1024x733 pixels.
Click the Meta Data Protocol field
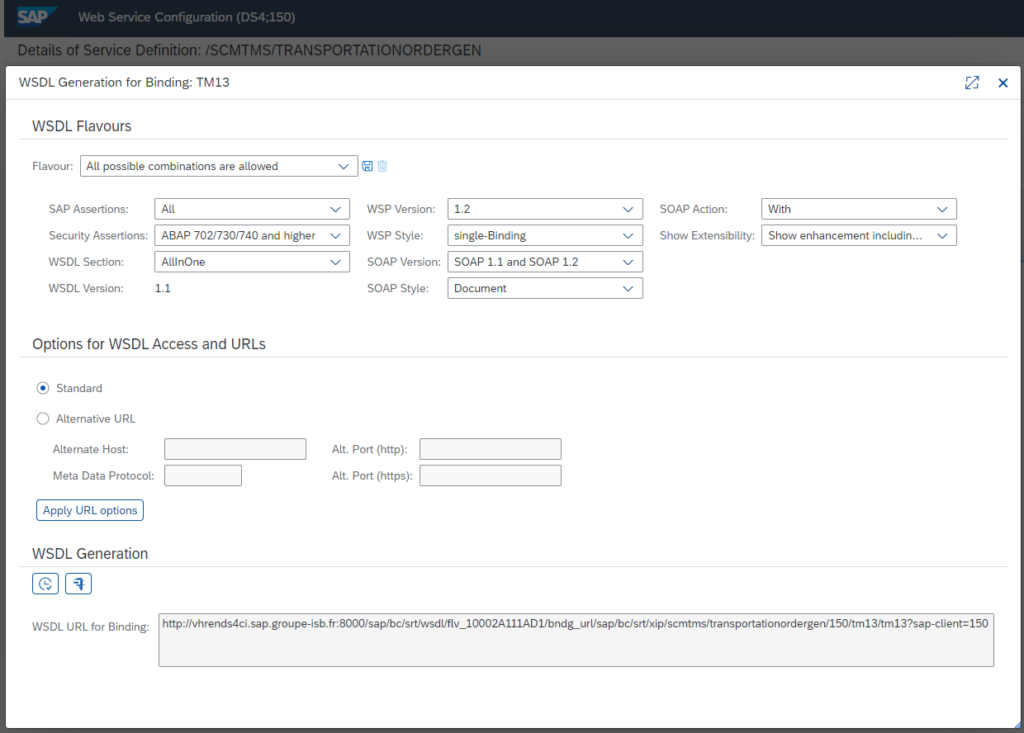click(203, 476)
